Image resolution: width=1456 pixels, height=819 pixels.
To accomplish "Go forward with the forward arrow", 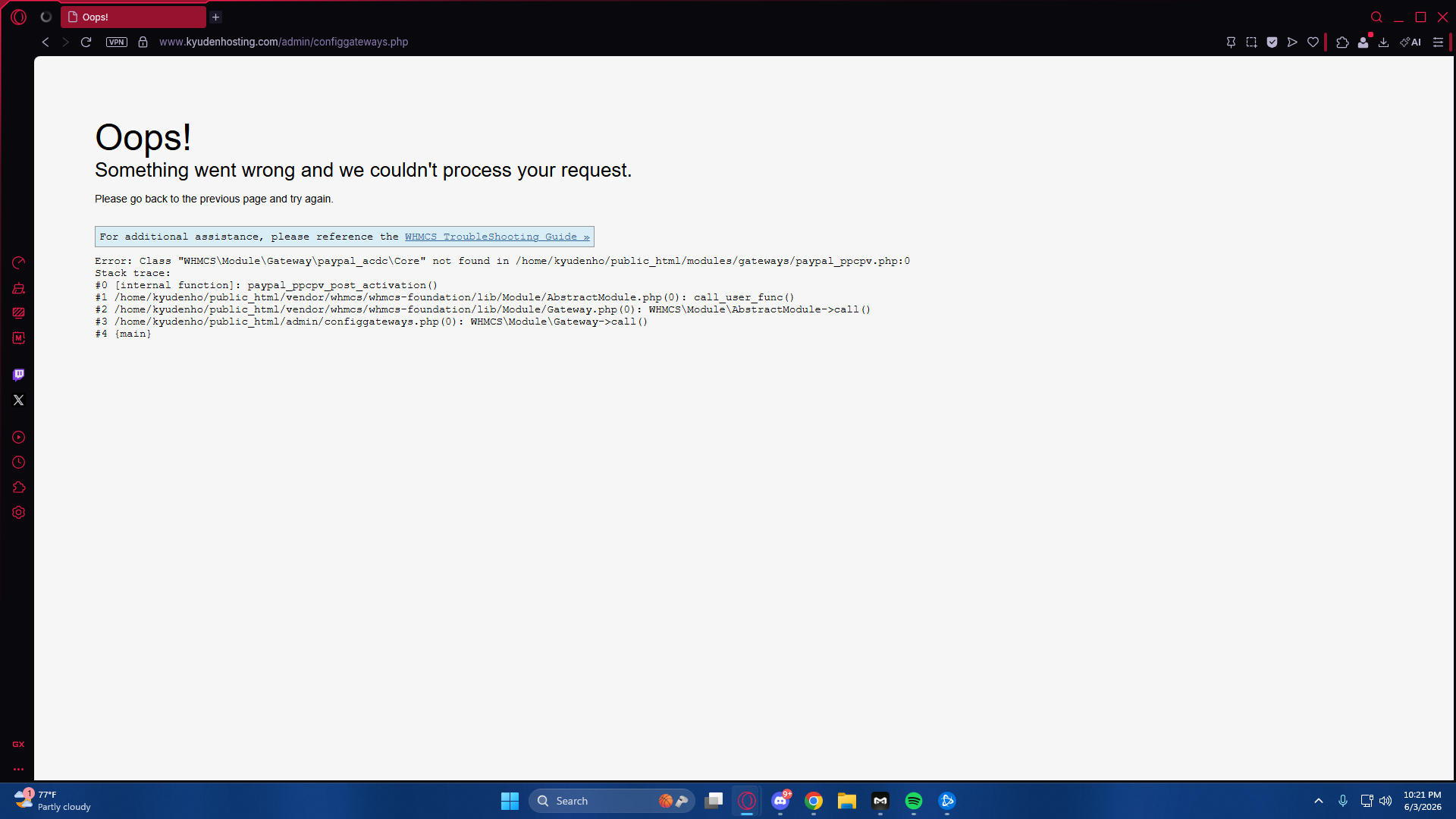I will coord(65,42).
